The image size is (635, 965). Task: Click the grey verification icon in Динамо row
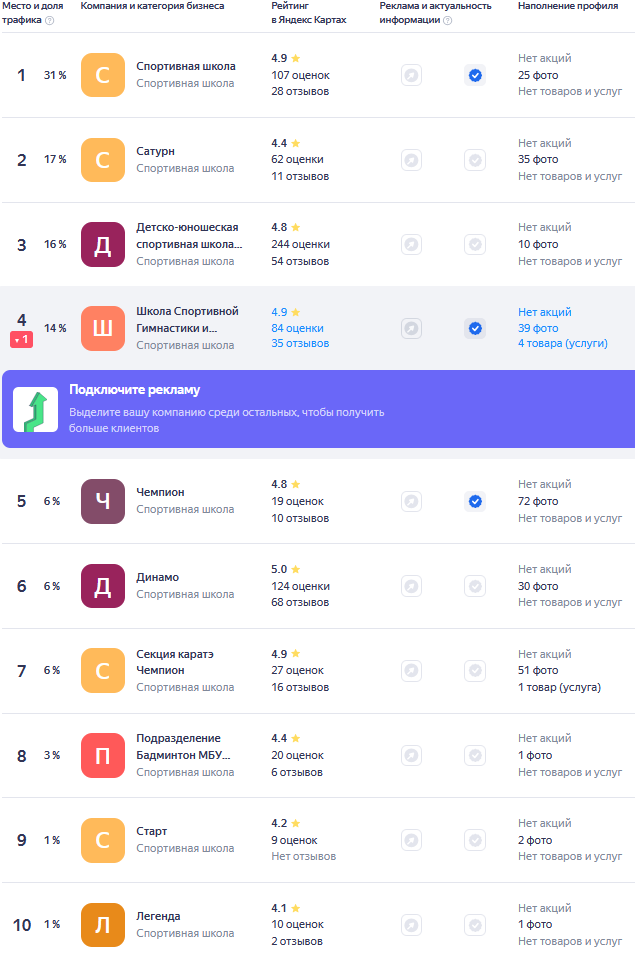click(x=475, y=586)
